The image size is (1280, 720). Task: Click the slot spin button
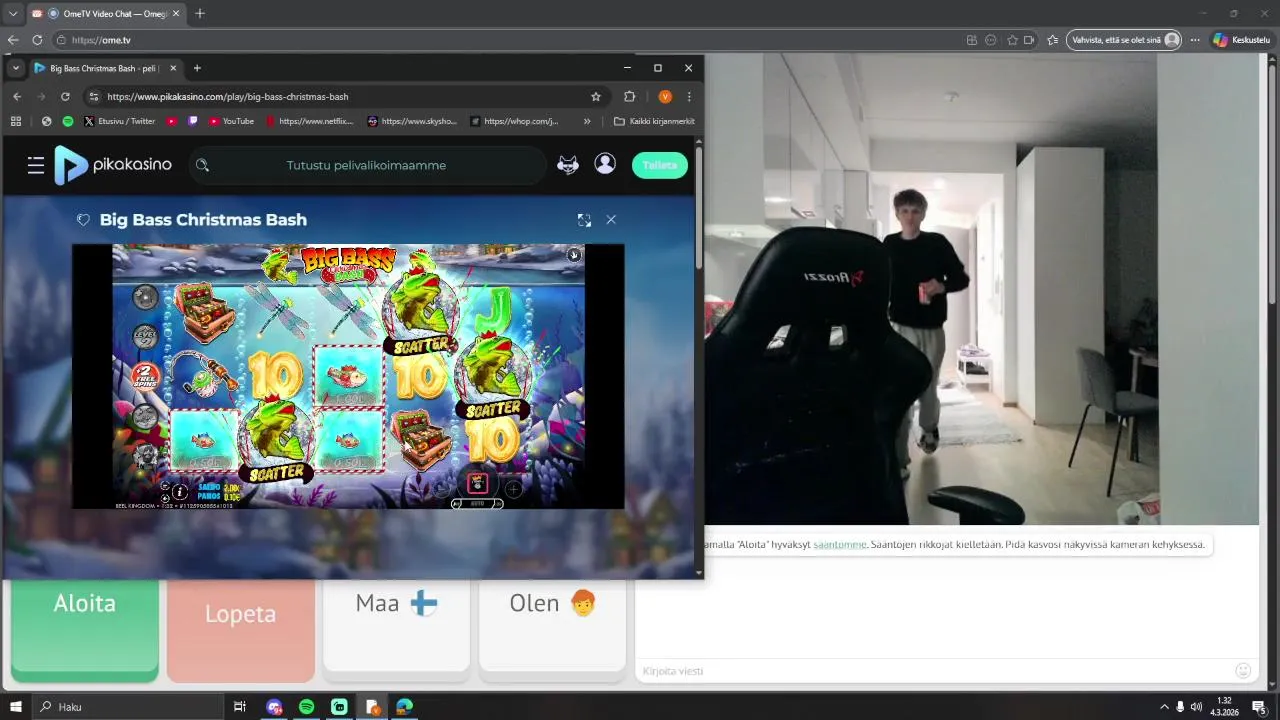[x=478, y=482]
